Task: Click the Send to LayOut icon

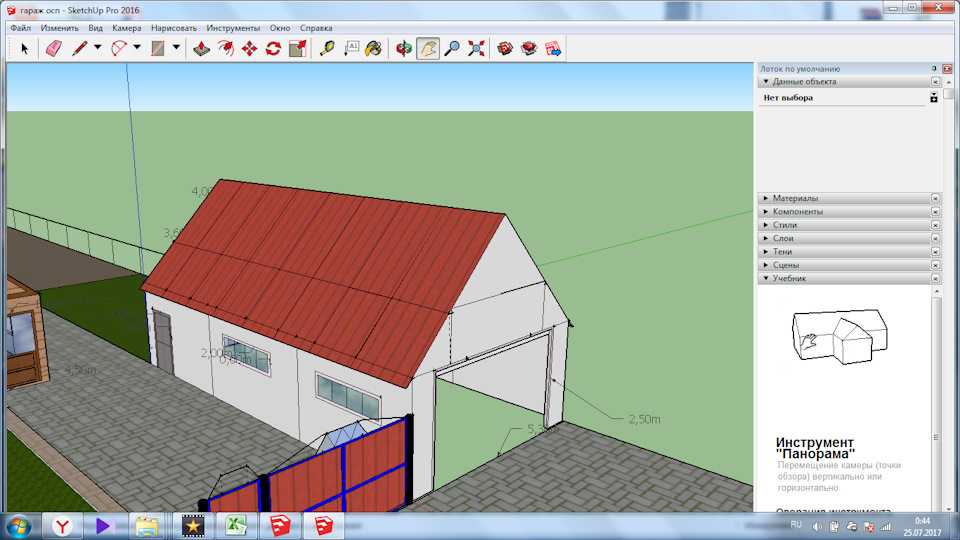Action: 553,48
